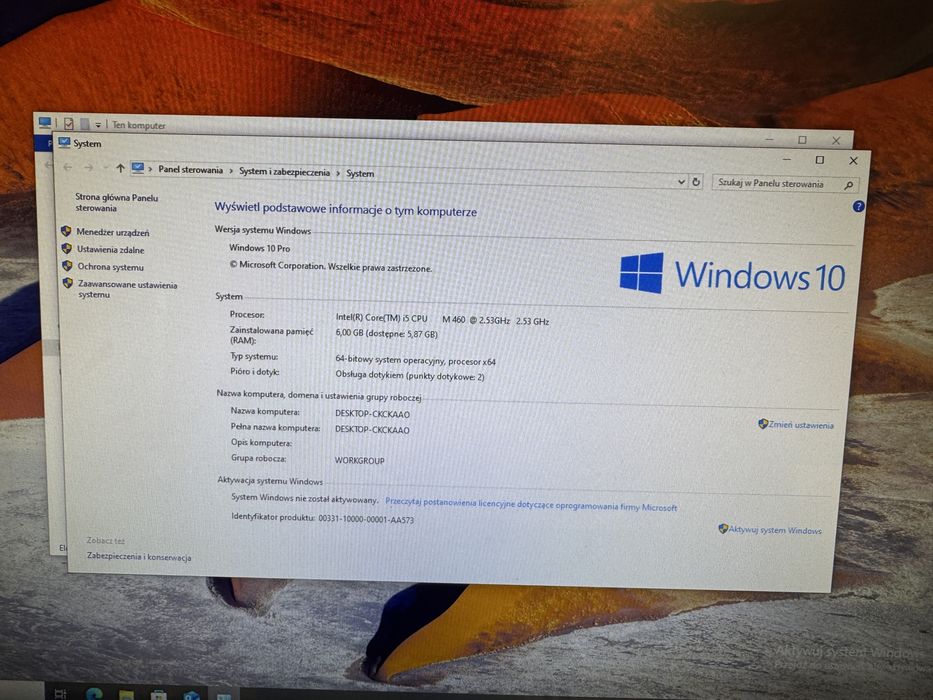Click Properties checkmark icon in Ten komputer
The image size is (933, 700).
pyautogui.click(x=69, y=124)
